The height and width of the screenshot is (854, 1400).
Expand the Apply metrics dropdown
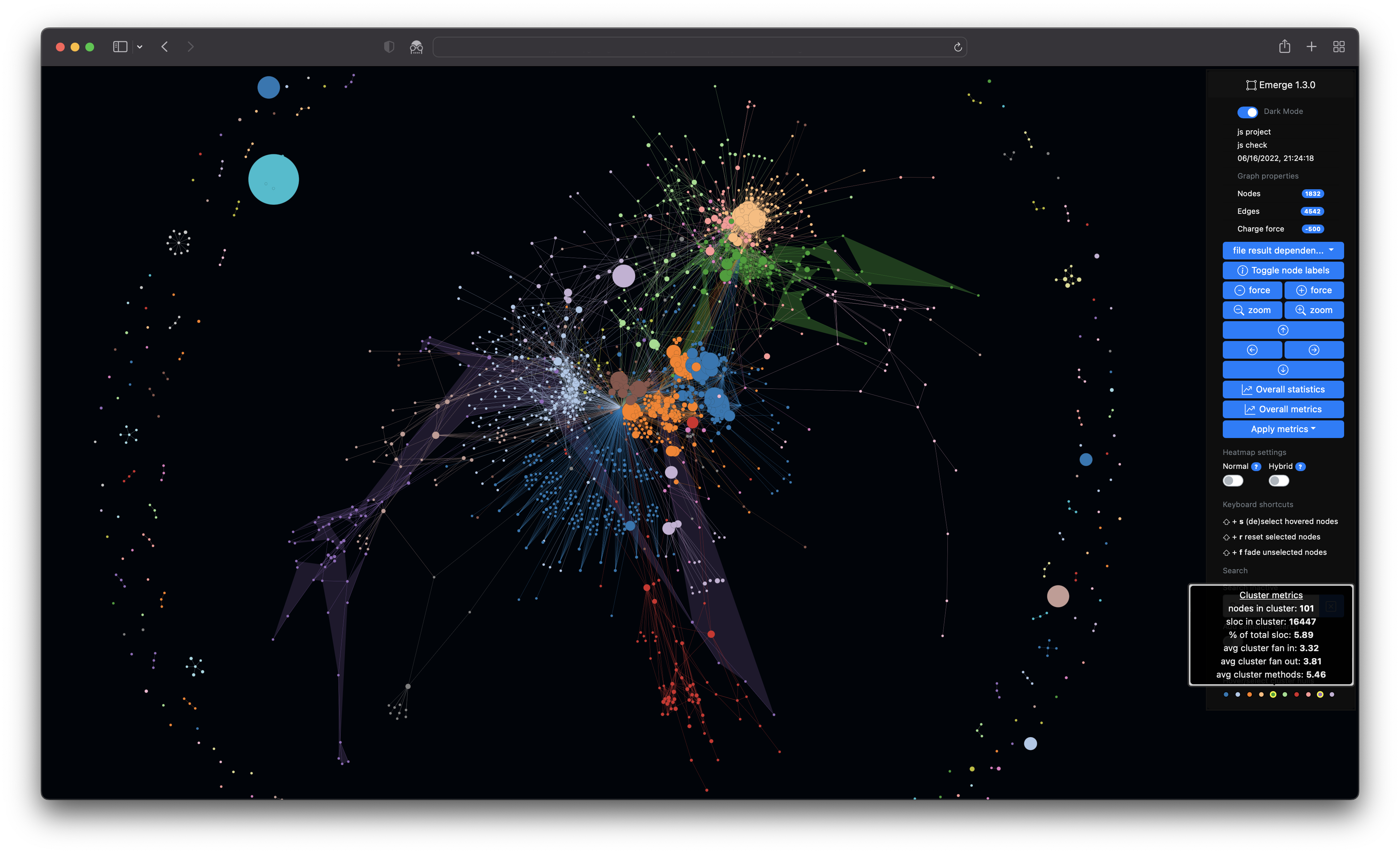(x=1283, y=429)
